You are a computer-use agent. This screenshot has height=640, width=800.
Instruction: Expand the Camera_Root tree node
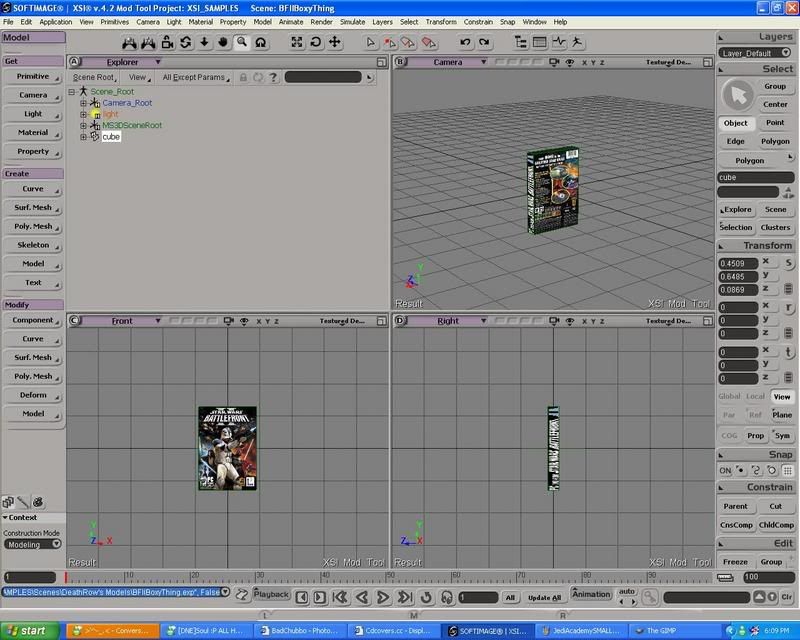pyautogui.click(x=83, y=103)
